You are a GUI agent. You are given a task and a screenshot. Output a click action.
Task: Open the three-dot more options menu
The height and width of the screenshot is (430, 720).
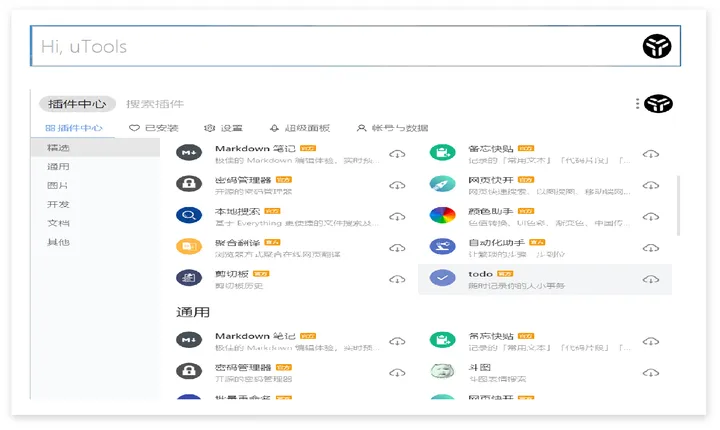click(637, 104)
